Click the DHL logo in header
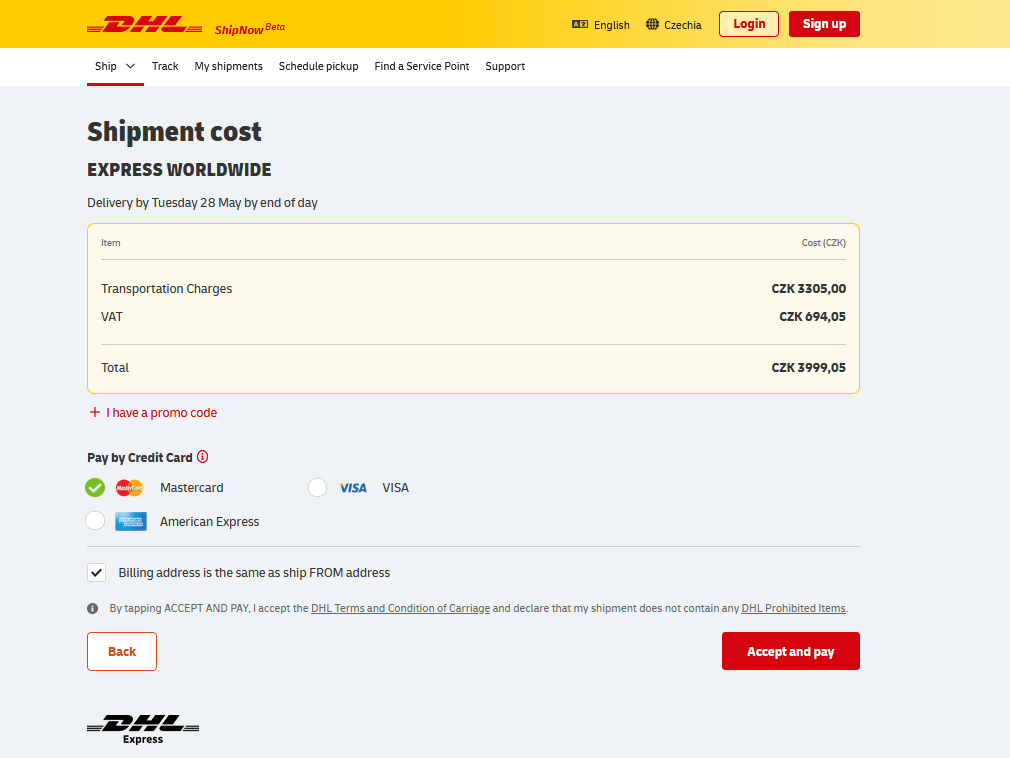Viewport: 1010px width, 758px height. (x=144, y=25)
